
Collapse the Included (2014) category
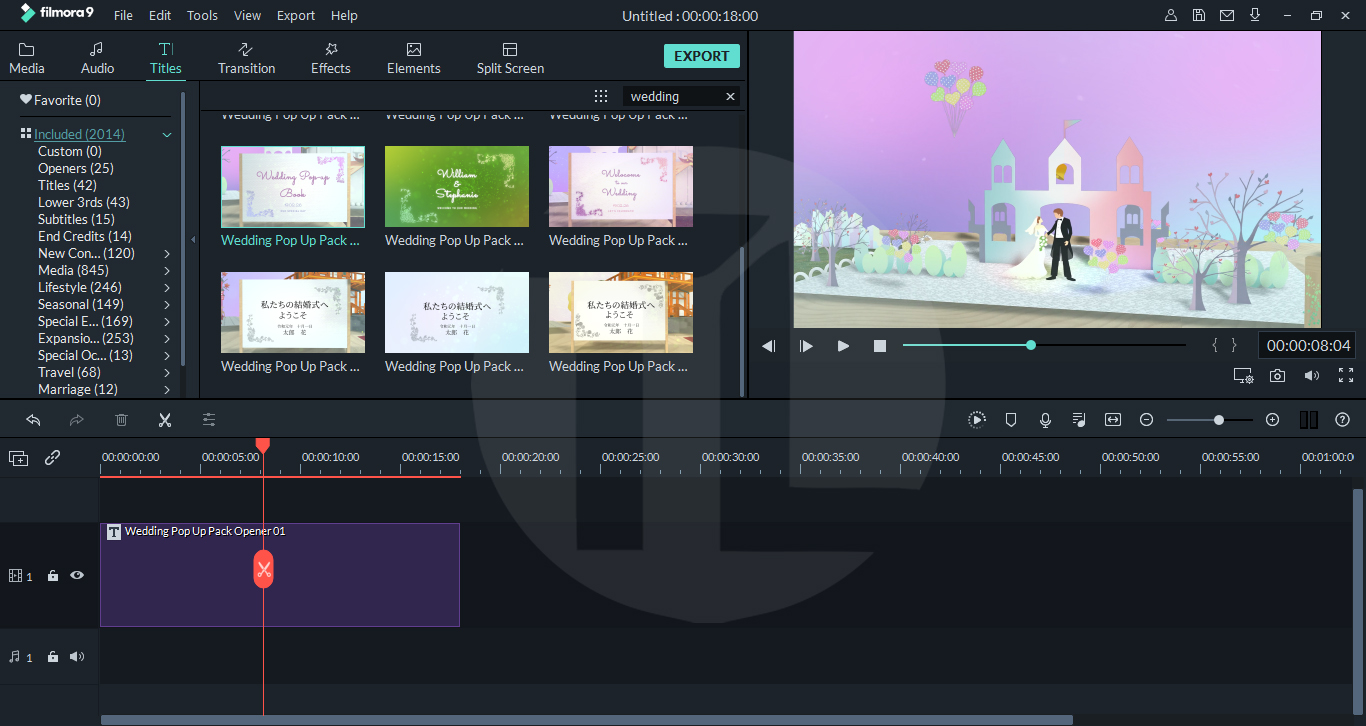(167, 133)
